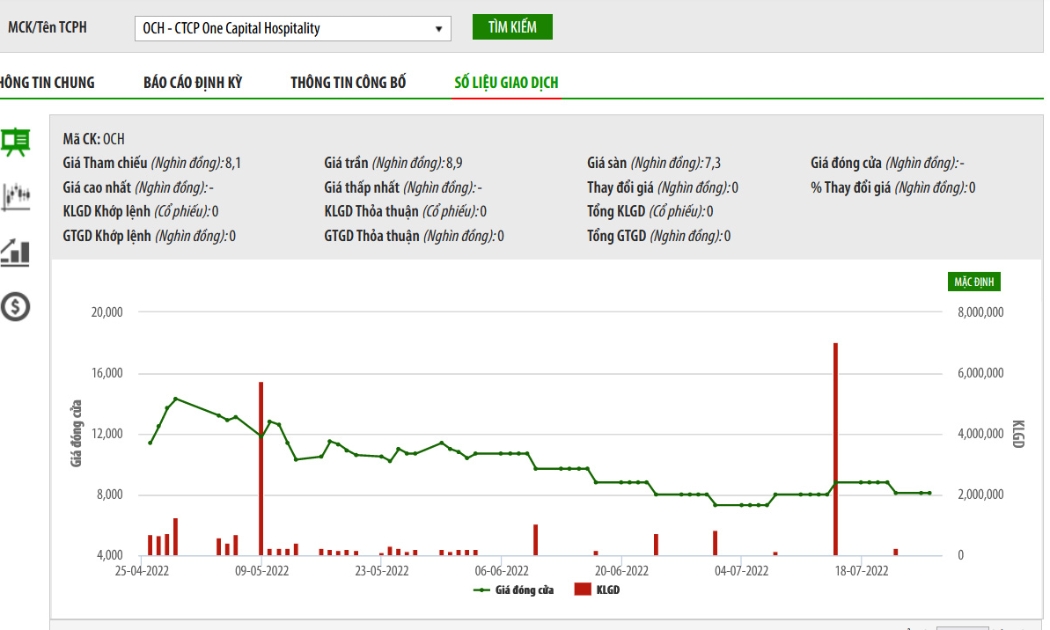Select the candlestick chart sidebar icon
Screen dimensions: 1050x630
(15, 197)
